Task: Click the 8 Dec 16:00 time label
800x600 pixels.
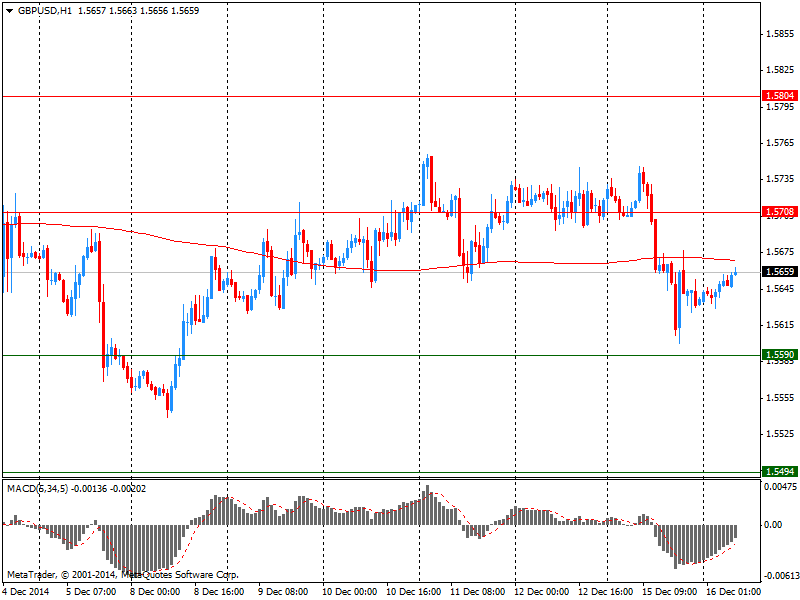Action: (x=219, y=592)
